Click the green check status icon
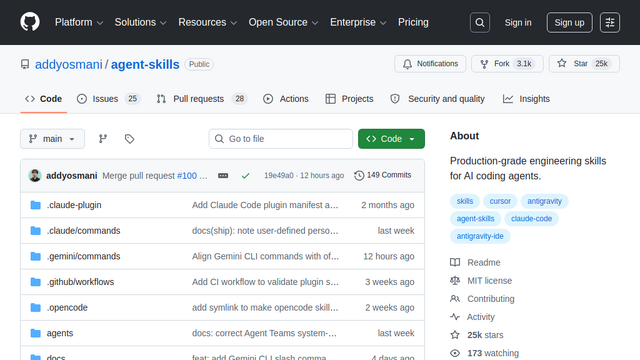The height and width of the screenshot is (360, 640). pos(245,176)
